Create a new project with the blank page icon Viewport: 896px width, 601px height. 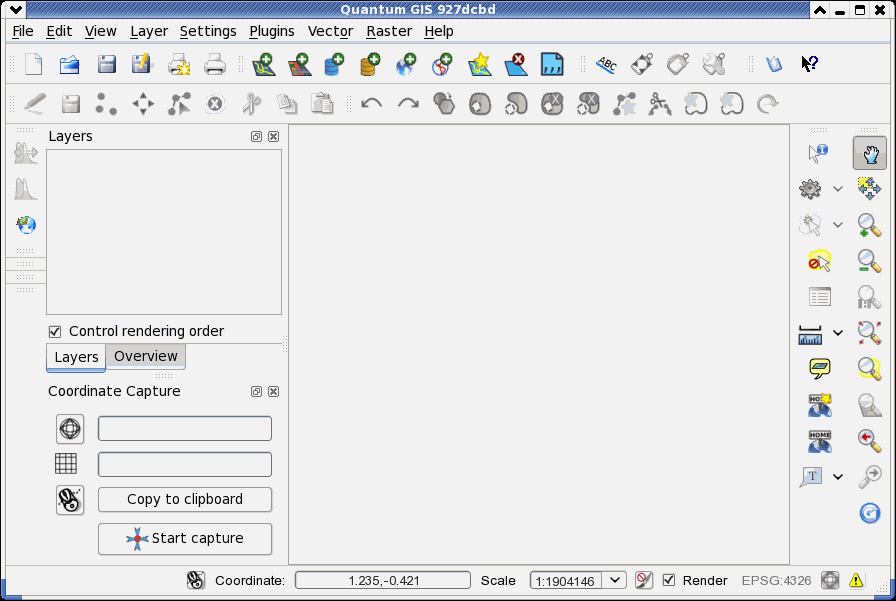(34, 64)
